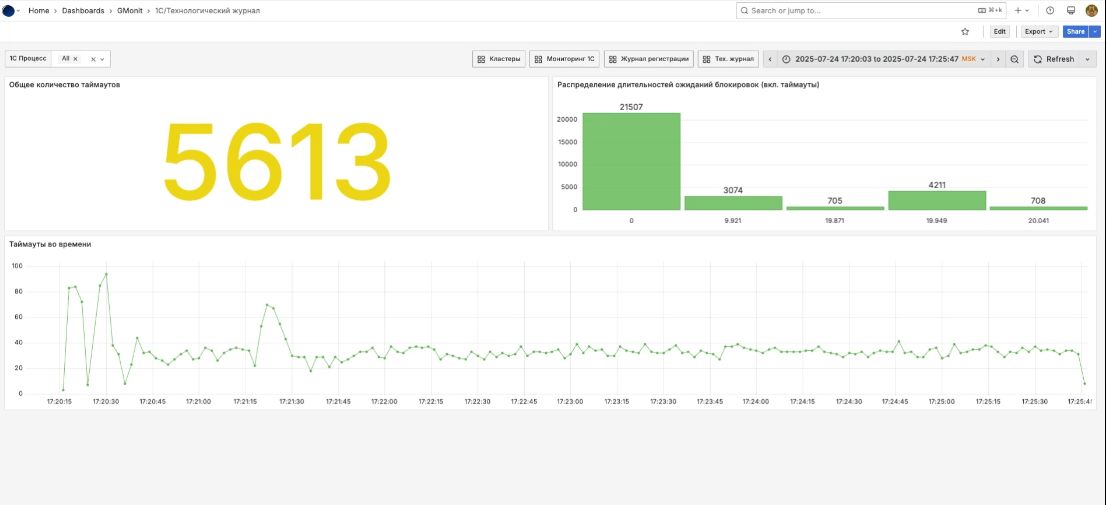Open the Журнал регистрации dashboard link
1107x505 pixels.
[649, 59]
